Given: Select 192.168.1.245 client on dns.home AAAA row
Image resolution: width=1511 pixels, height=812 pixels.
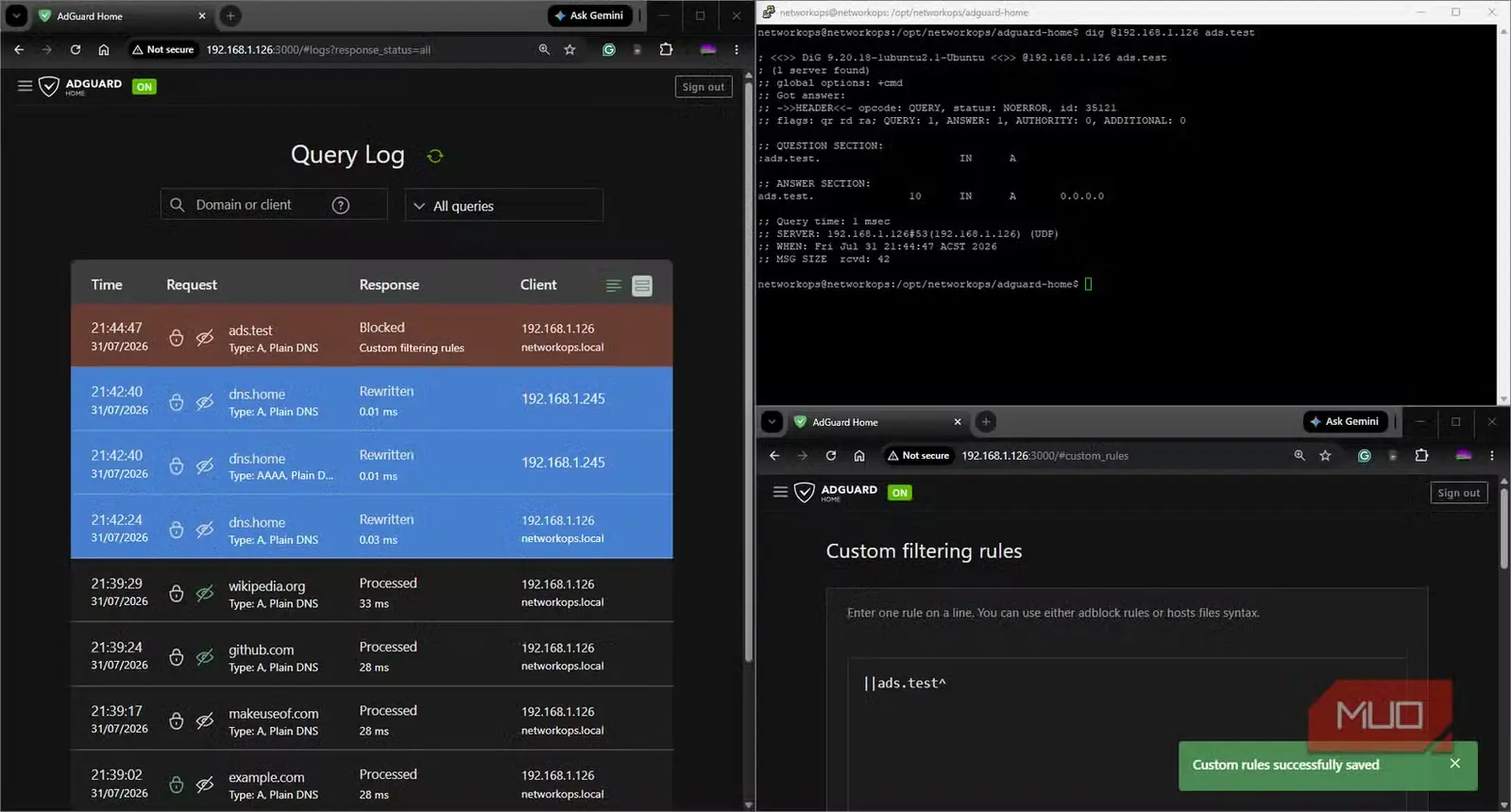Looking at the screenshot, I should coord(563,463).
